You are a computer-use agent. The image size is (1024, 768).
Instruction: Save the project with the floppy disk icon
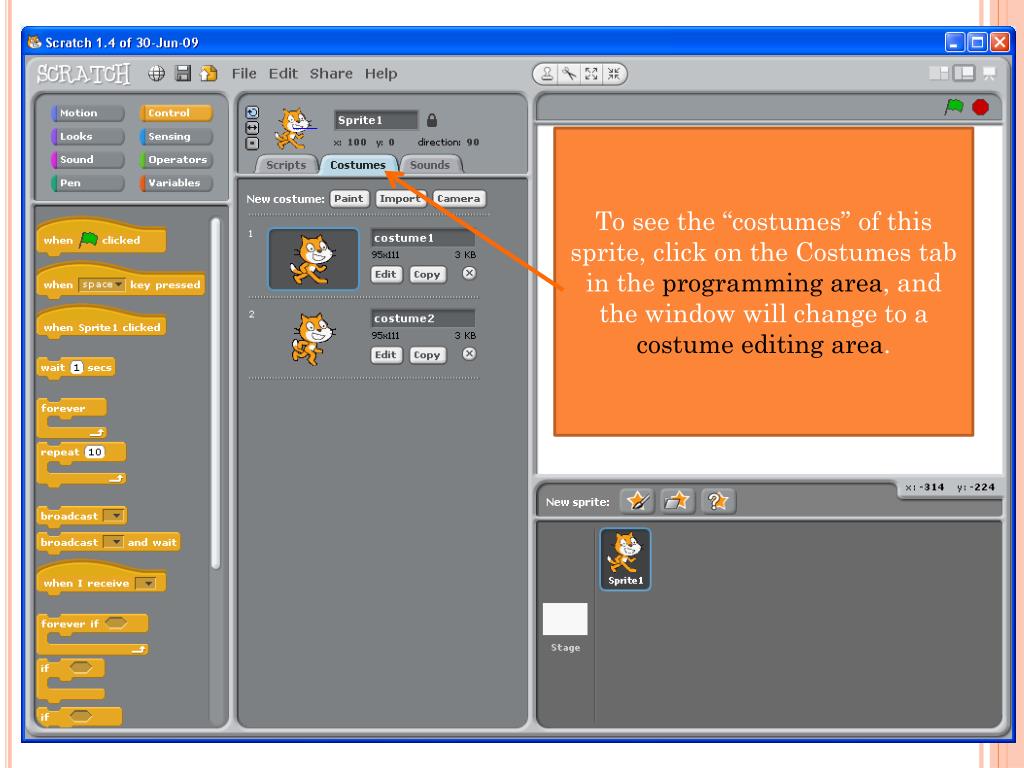(x=184, y=74)
